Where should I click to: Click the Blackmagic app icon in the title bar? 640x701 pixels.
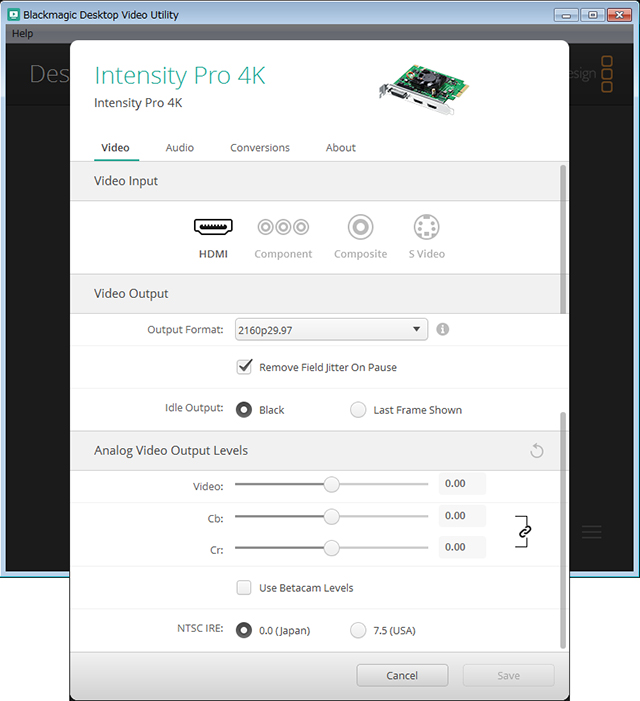(x=14, y=15)
